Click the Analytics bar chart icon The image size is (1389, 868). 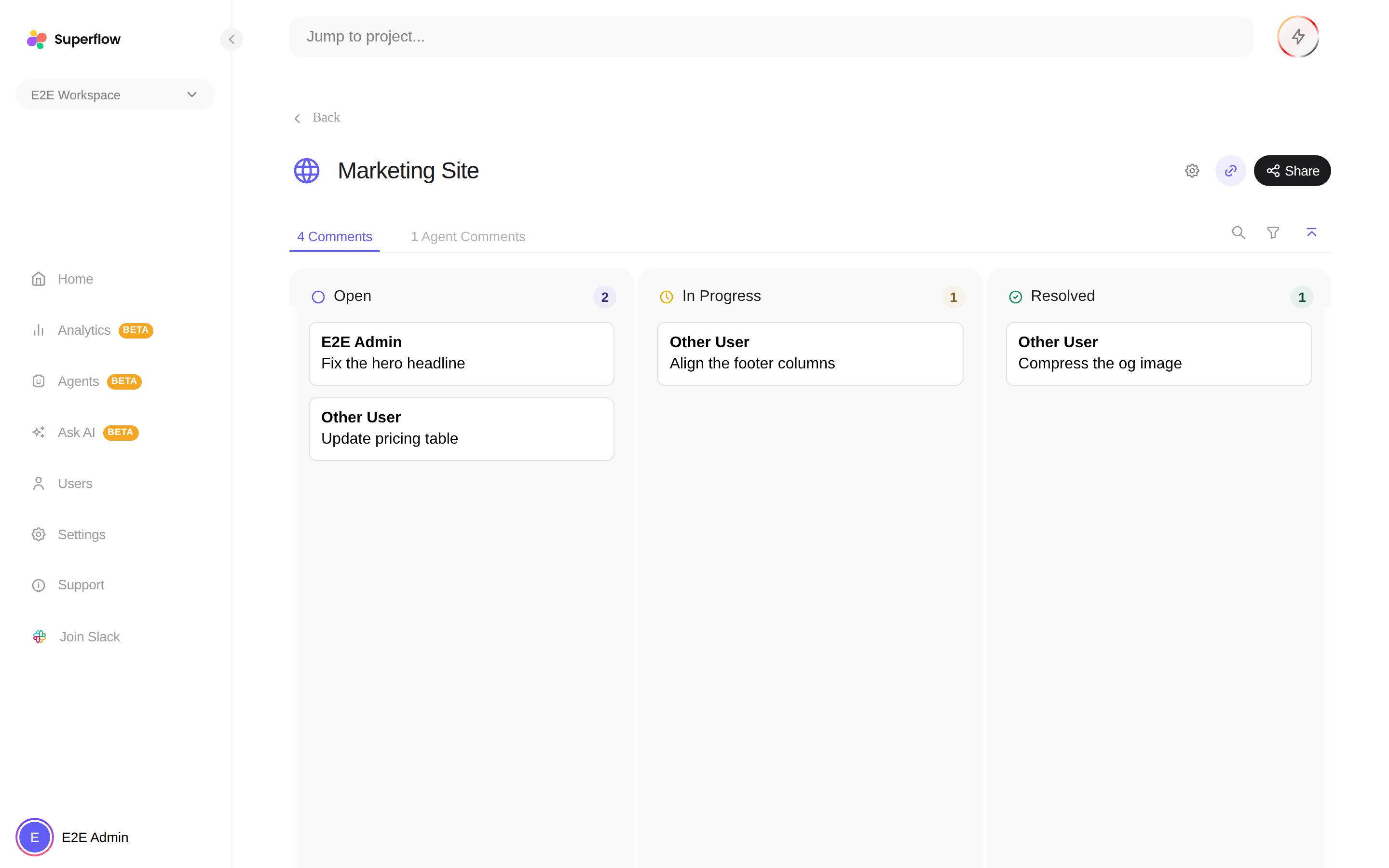[39, 330]
